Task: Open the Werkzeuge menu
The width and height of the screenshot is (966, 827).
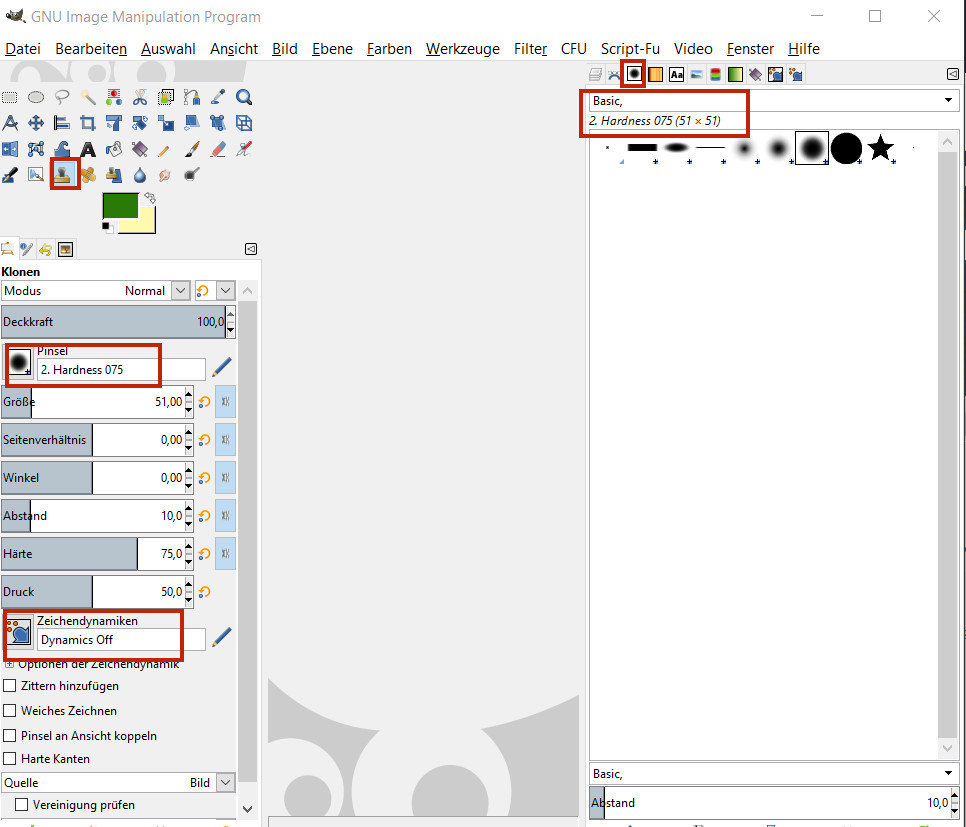Action: pyautogui.click(x=463, y=49)
